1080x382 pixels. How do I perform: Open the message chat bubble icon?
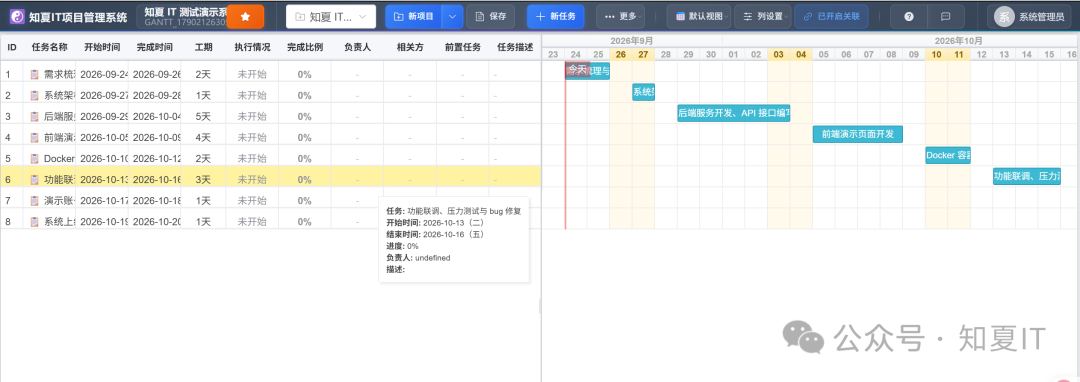pyautogui.click(x=946, y=17)
